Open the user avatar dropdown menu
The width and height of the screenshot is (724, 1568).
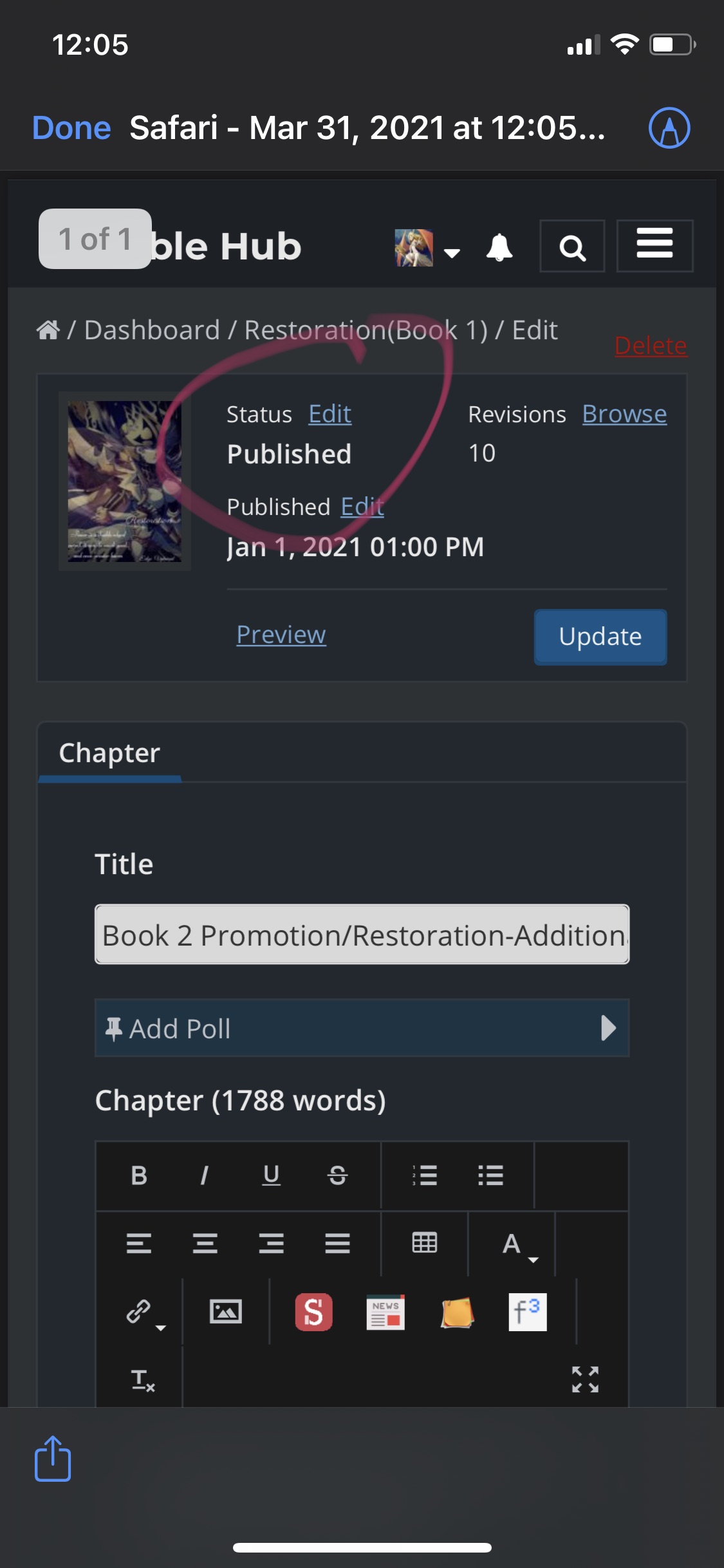tap(427, 248)
